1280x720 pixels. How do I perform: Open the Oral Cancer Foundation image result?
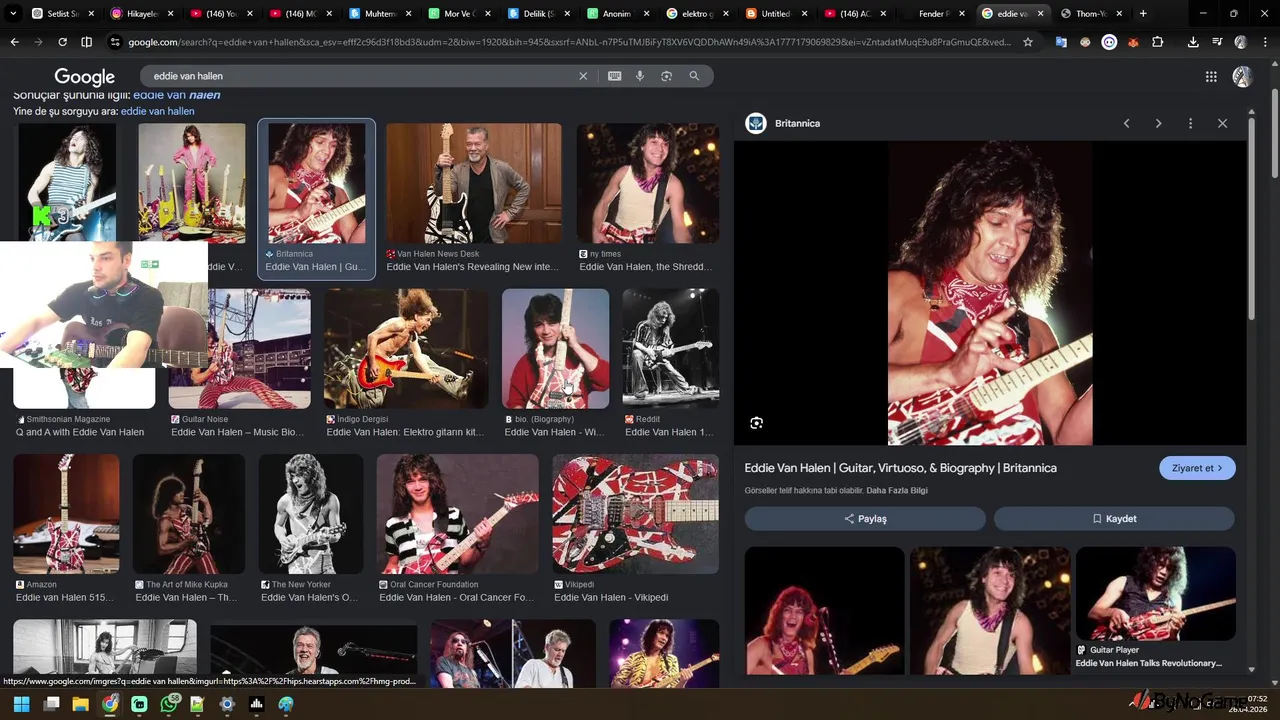457,514
